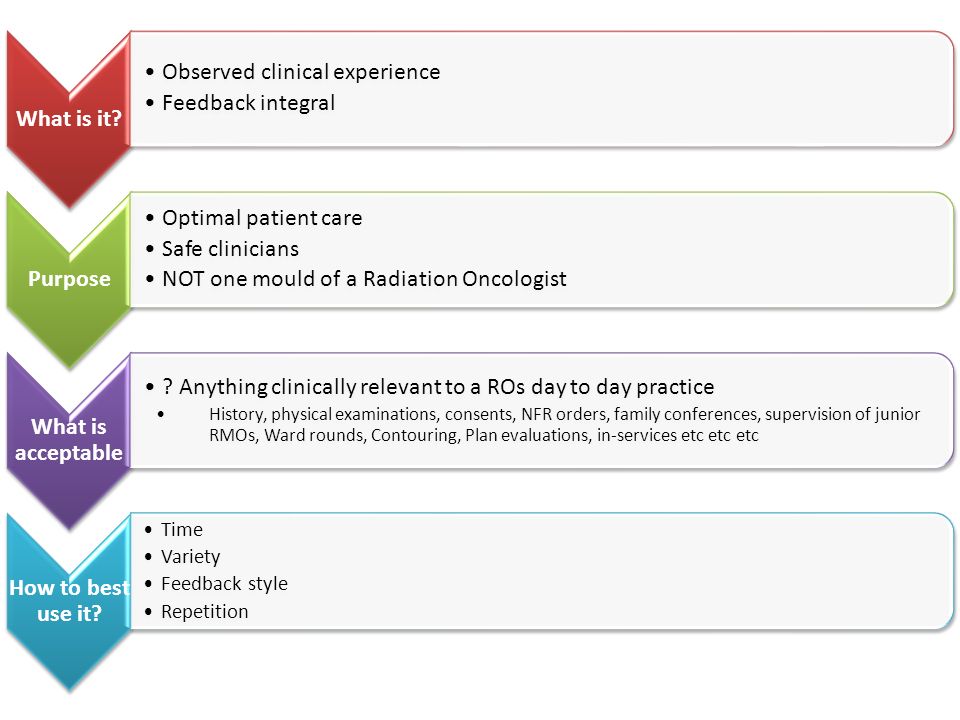Select the "Variety" bullet item
Viewport: 960px width, 720px height.
click(190, 557)
